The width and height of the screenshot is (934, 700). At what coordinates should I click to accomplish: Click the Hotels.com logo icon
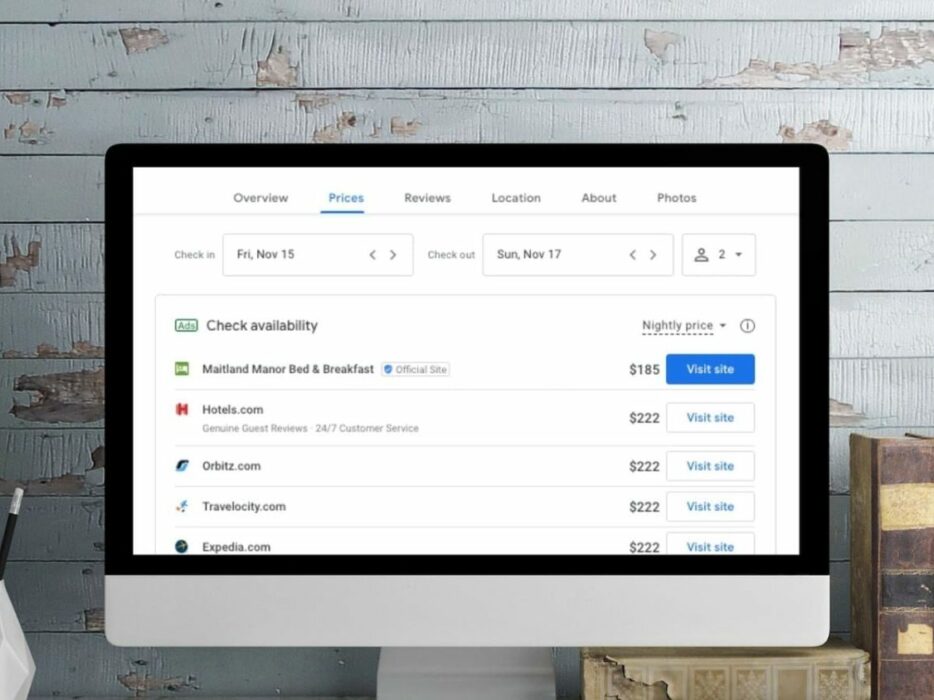(x=182, y=409)
